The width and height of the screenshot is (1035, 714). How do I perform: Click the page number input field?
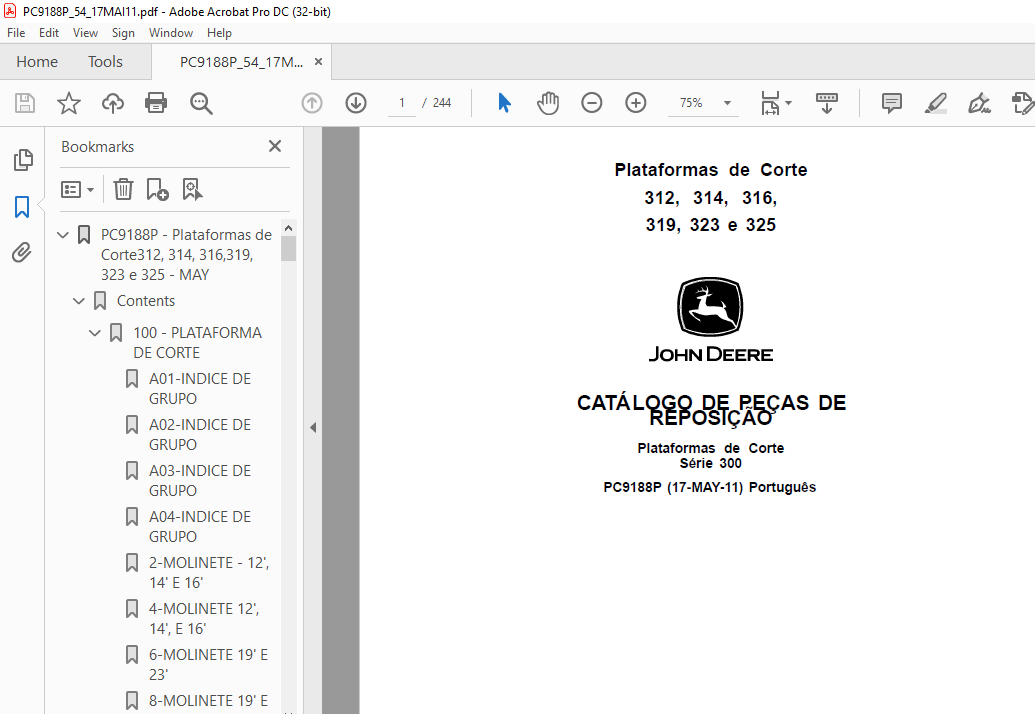click(401, 103)
